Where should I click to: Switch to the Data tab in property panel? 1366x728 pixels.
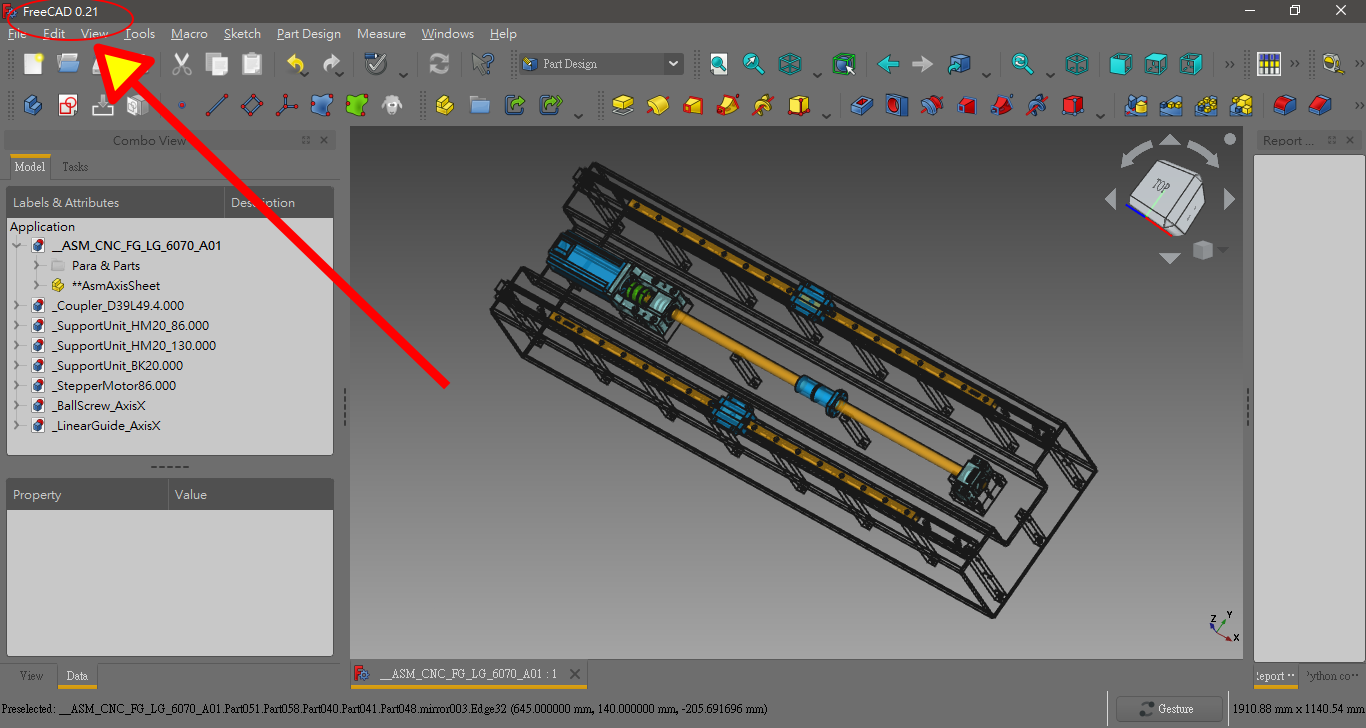(x=77, y=676)
